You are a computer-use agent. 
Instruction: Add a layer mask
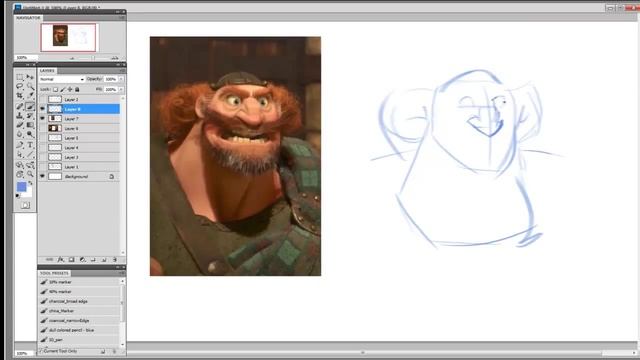coord(71,260)
